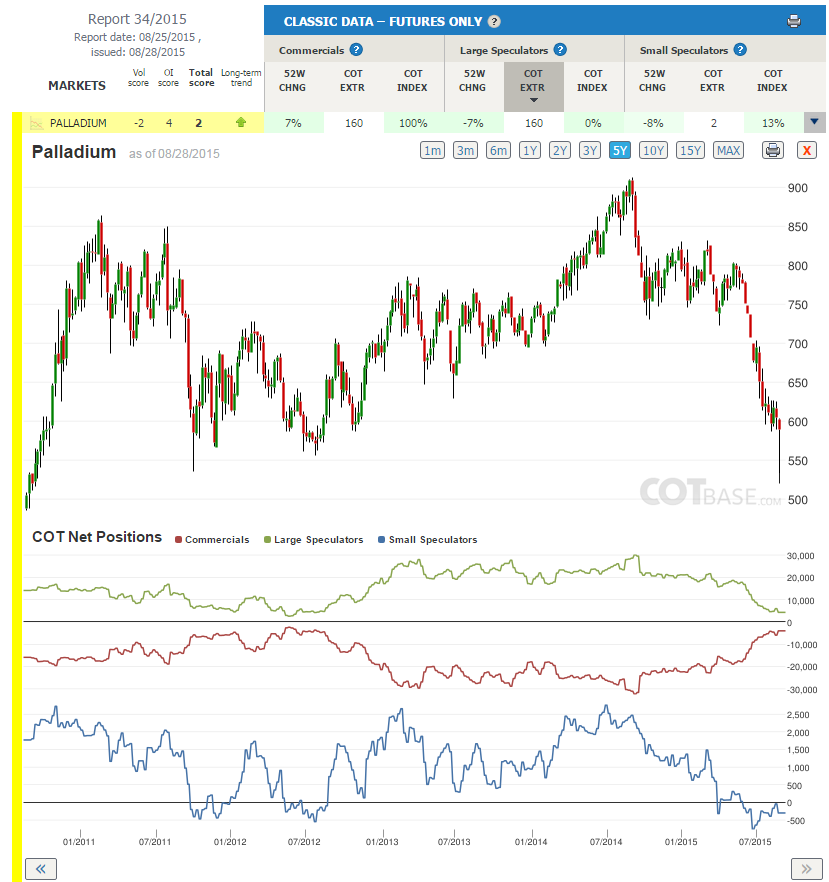Close the Palladium chart with red X
The image size is (829, 882).
coord(807,150)
